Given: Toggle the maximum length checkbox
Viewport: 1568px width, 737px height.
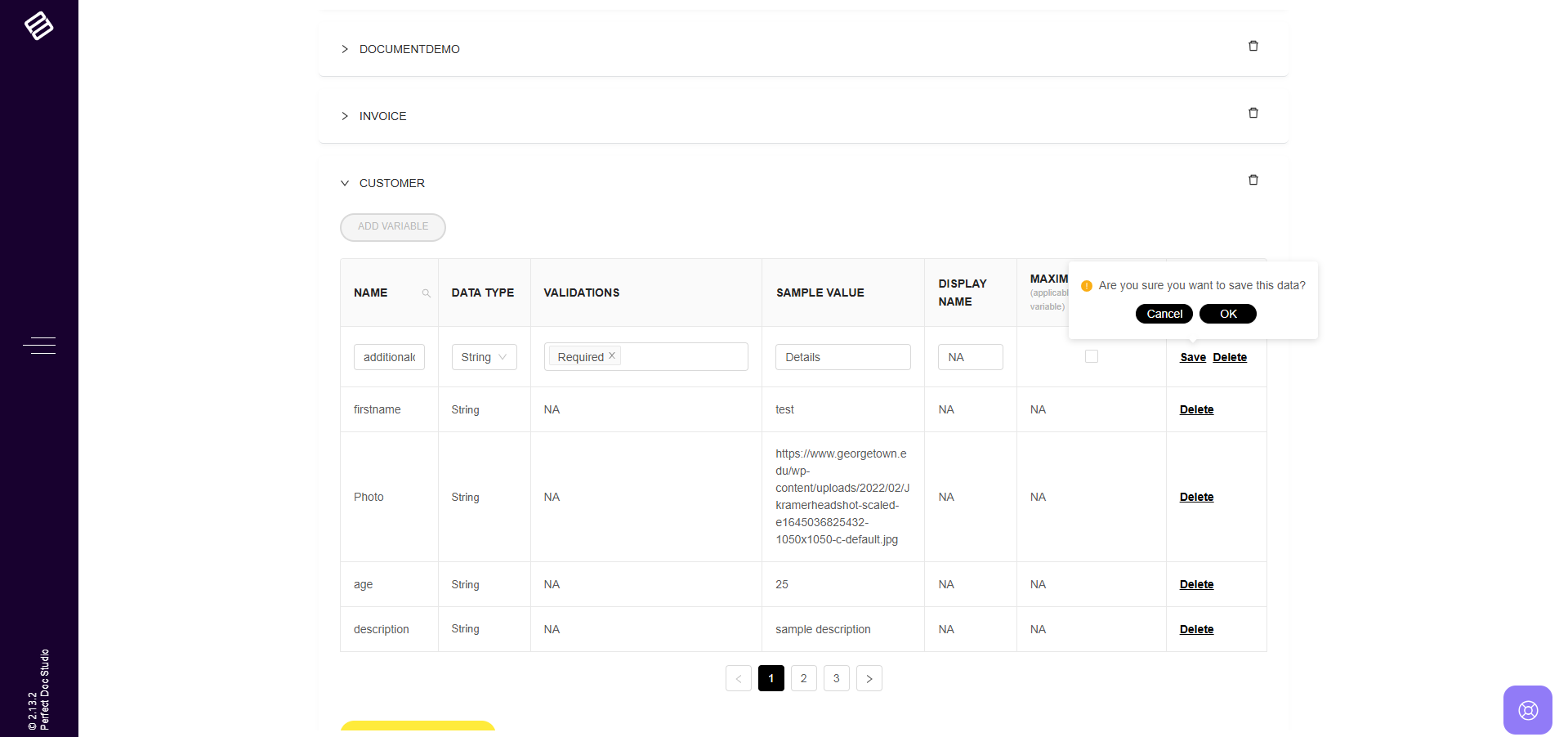Looking at the screenshot, I should (1091, 356).
